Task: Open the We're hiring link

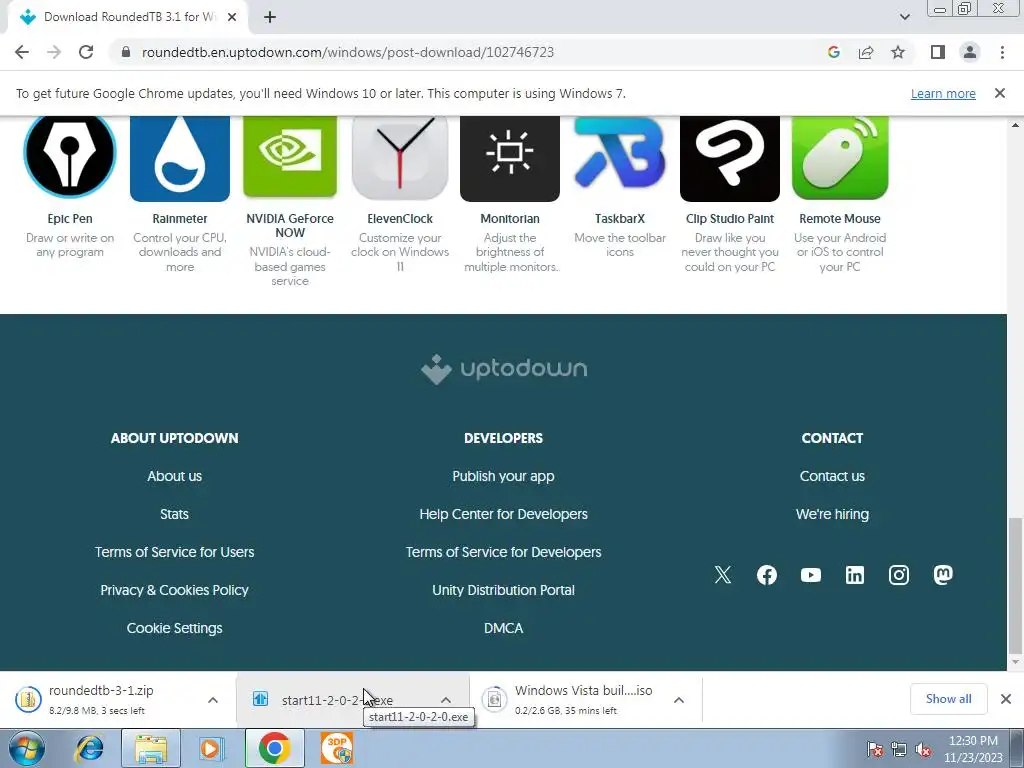Action: [x=832, y=514]
